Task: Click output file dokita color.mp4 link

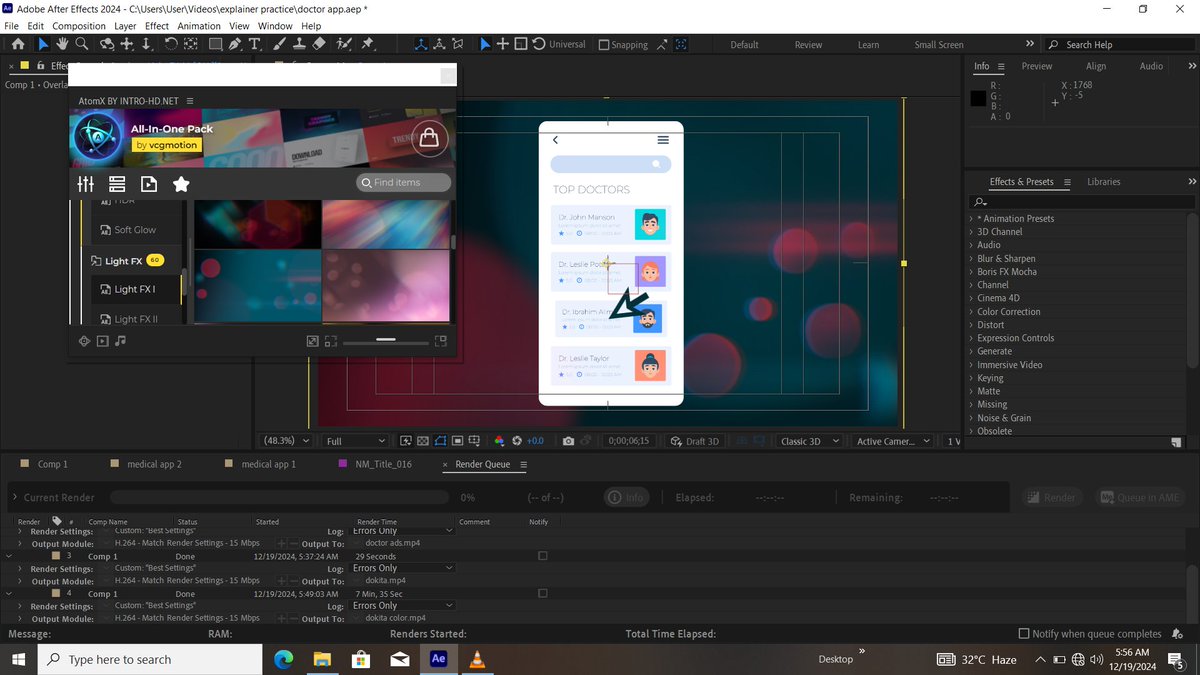Action: (x=395, y=618)
